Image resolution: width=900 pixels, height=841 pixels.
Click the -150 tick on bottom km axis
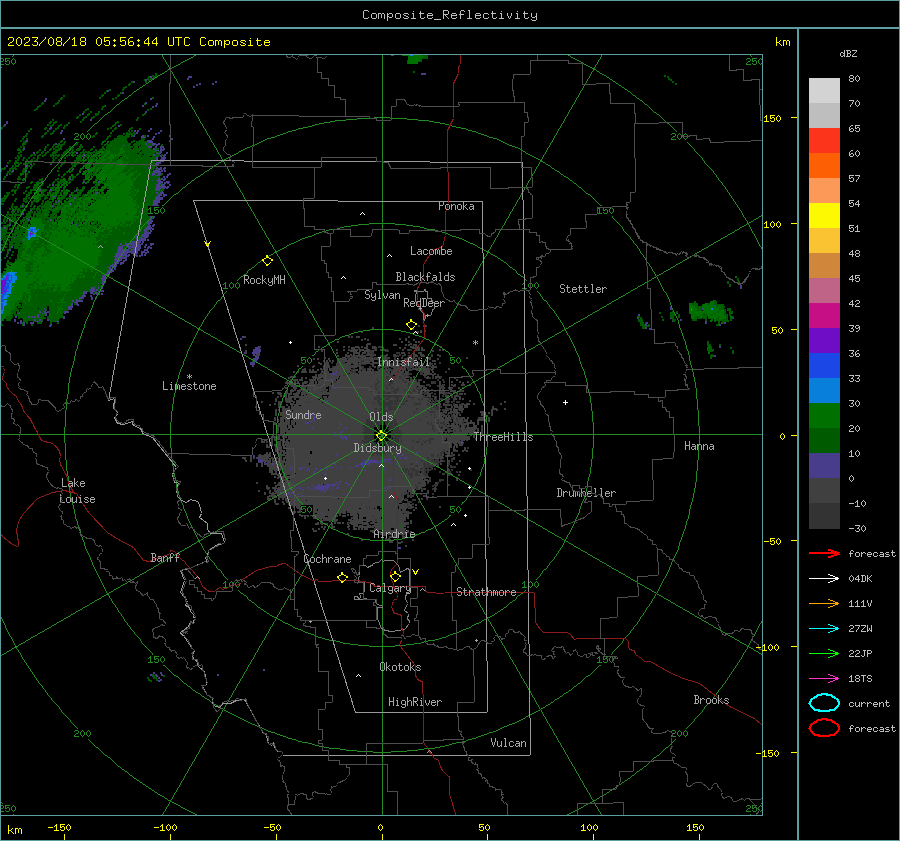pyautogui.click(x=60, y=827)
